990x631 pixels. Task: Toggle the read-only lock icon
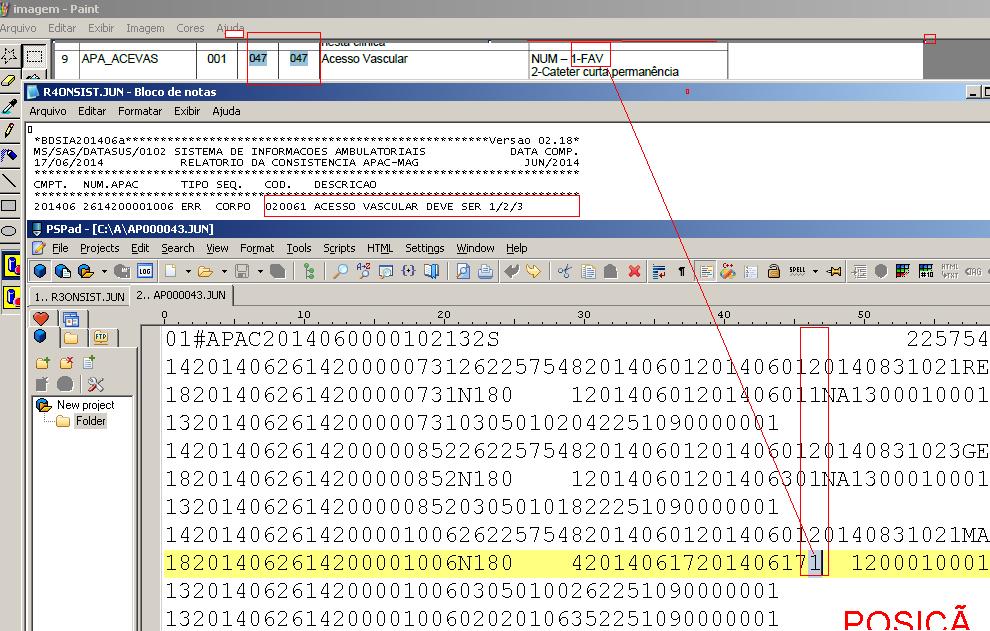click(773, 271)
